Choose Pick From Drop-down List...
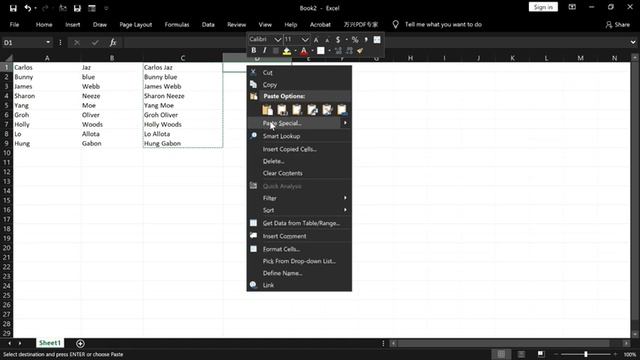 click(x=299, y=261)
